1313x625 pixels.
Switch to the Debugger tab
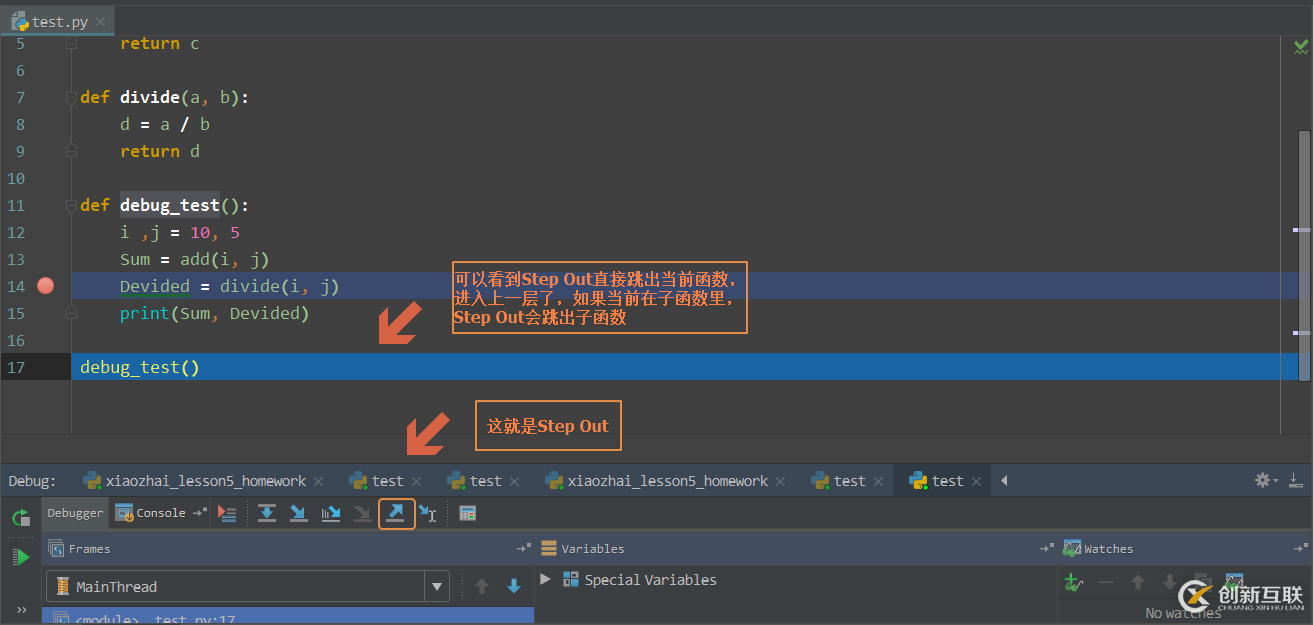[76, 513]
